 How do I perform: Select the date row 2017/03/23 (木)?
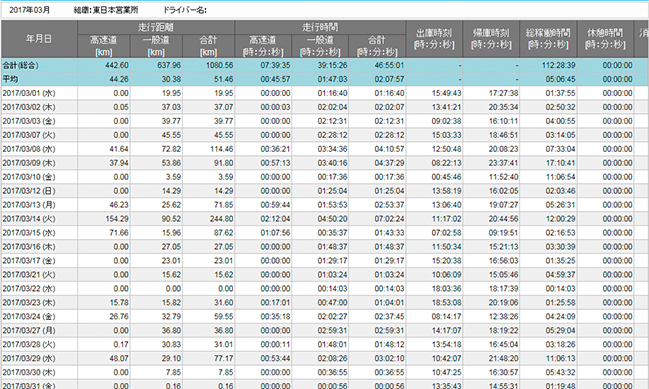29,303
